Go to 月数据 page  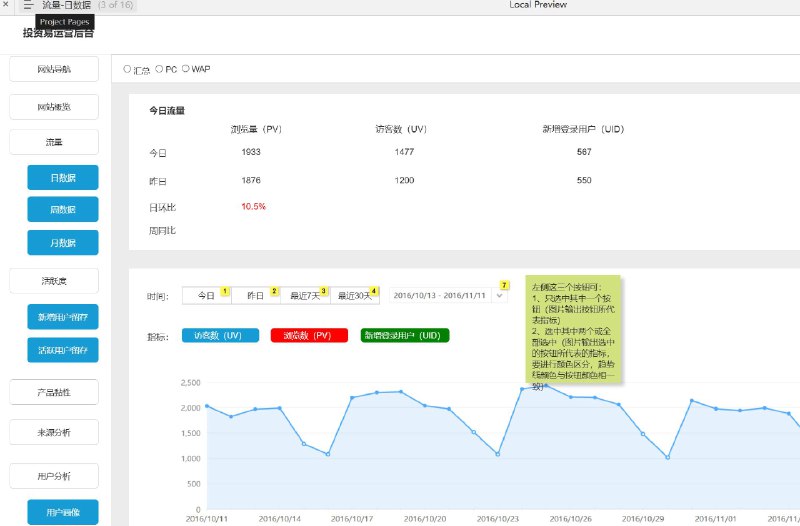(x=63, y=243)
